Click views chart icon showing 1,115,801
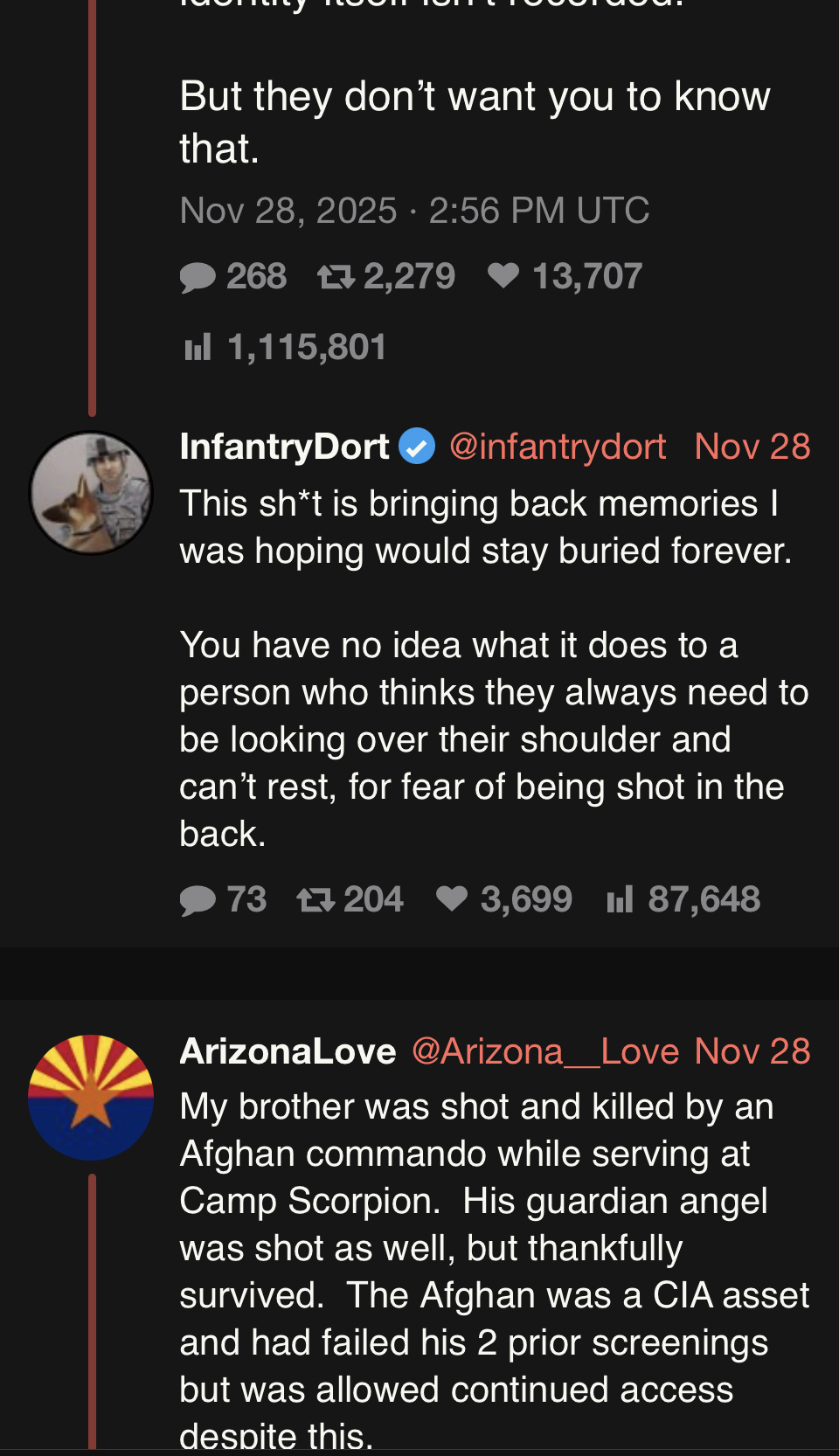Viewport: 839px width, 1456px height. pos(198,348)
